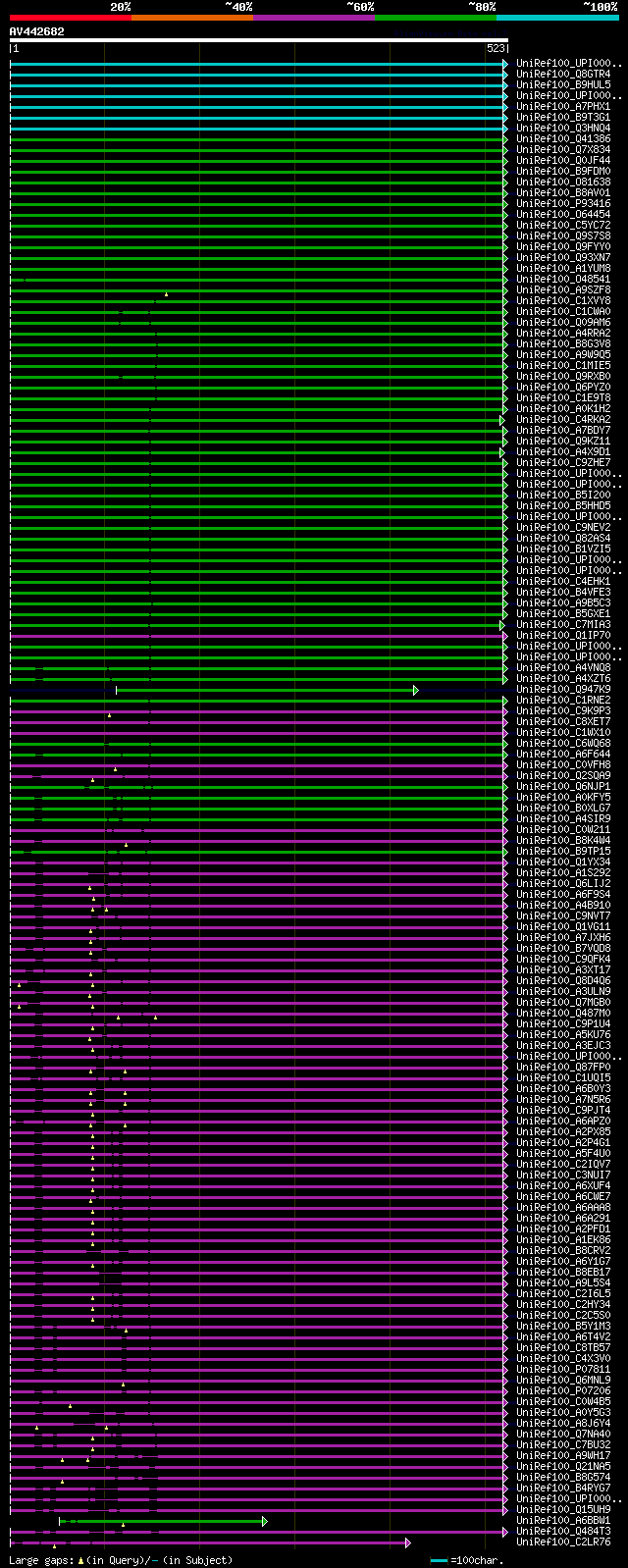Click the purple ~60% identity legend segment
628x1568 pixels.
[x=314, y=18]
